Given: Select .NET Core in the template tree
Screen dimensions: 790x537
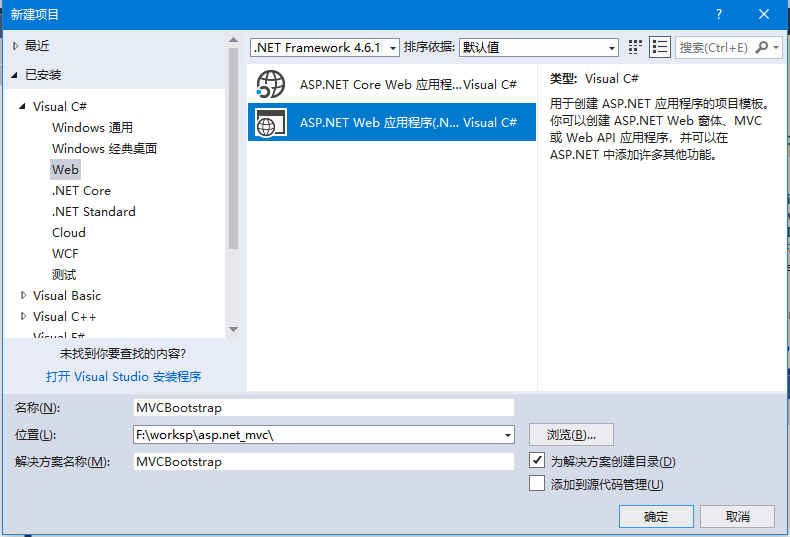Looking at the screenshot, I should click(81, 190).
